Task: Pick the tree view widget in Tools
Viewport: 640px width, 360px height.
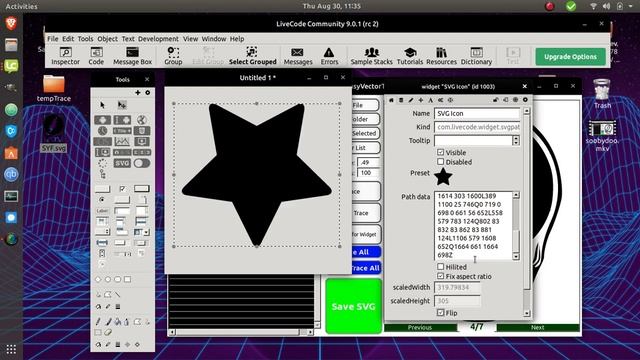Action: click(x=102, y=175)
